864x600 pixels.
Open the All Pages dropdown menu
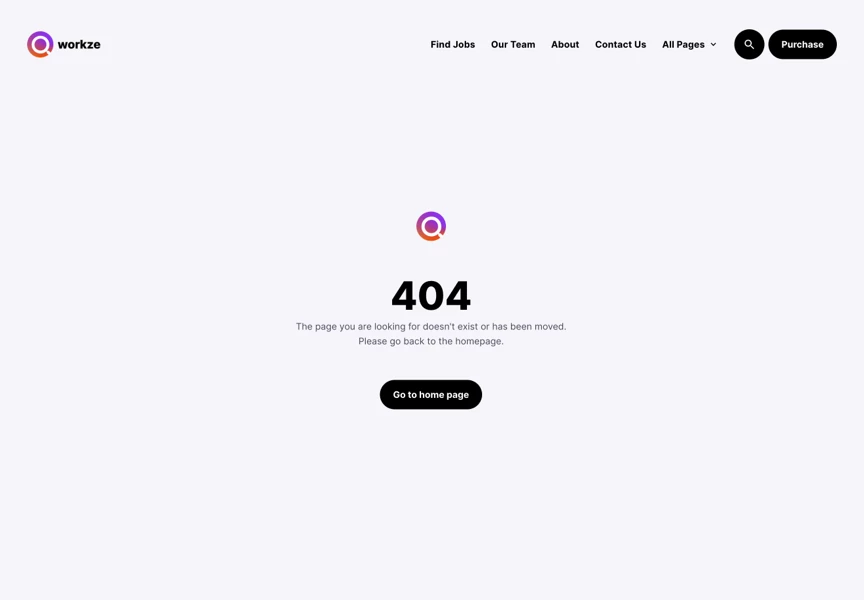[689, 45]
